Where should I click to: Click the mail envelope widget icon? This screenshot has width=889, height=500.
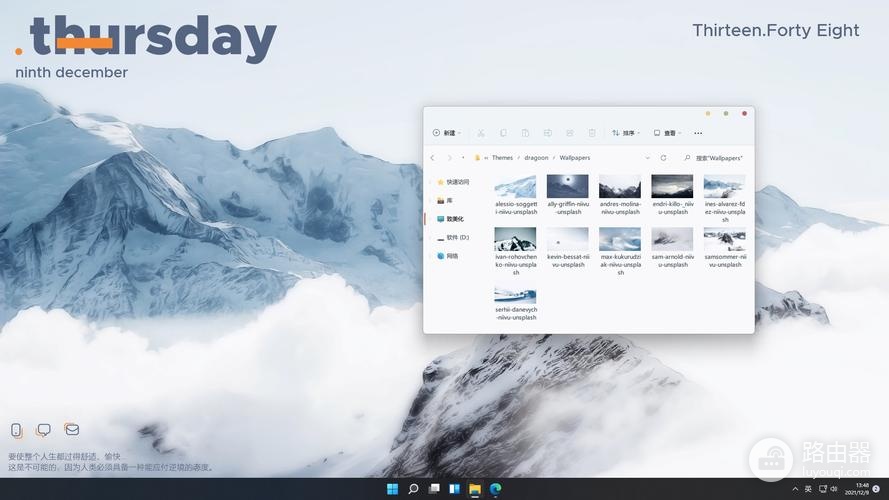tap(71, 430)
